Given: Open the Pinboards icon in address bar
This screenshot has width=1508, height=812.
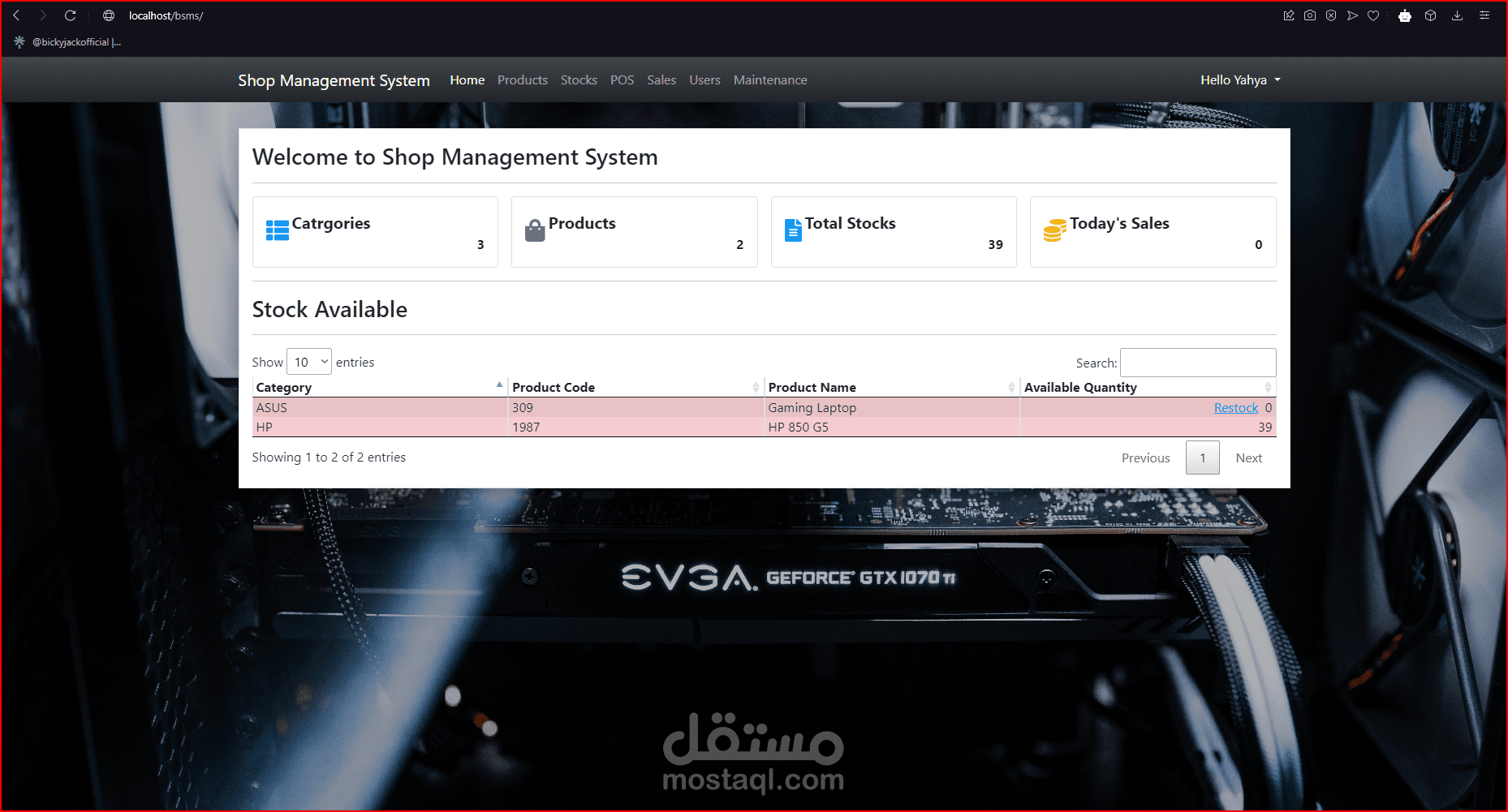Looking at the screenshot, I should (x=1289, y=15).
